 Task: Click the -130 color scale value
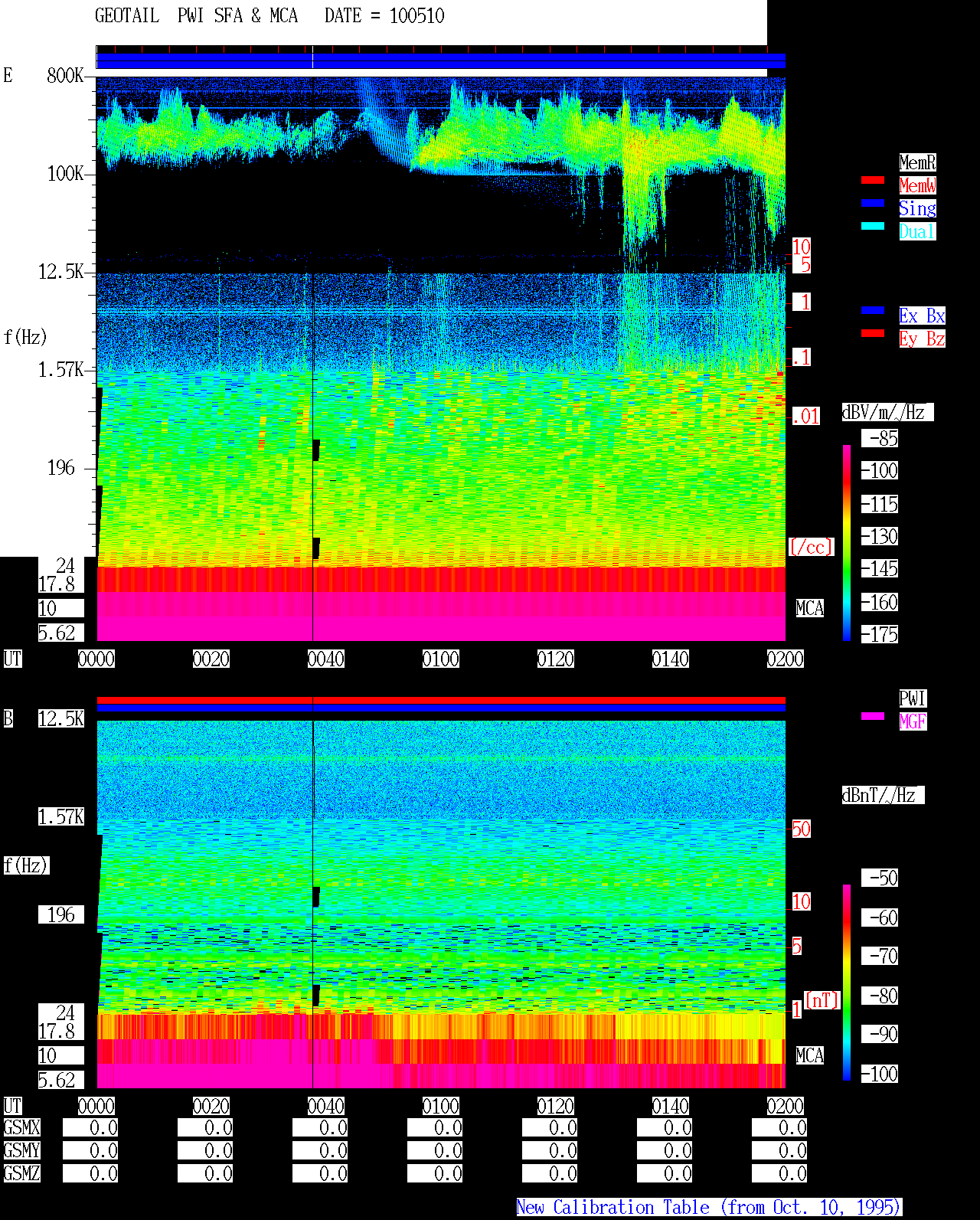pos(880,536)
